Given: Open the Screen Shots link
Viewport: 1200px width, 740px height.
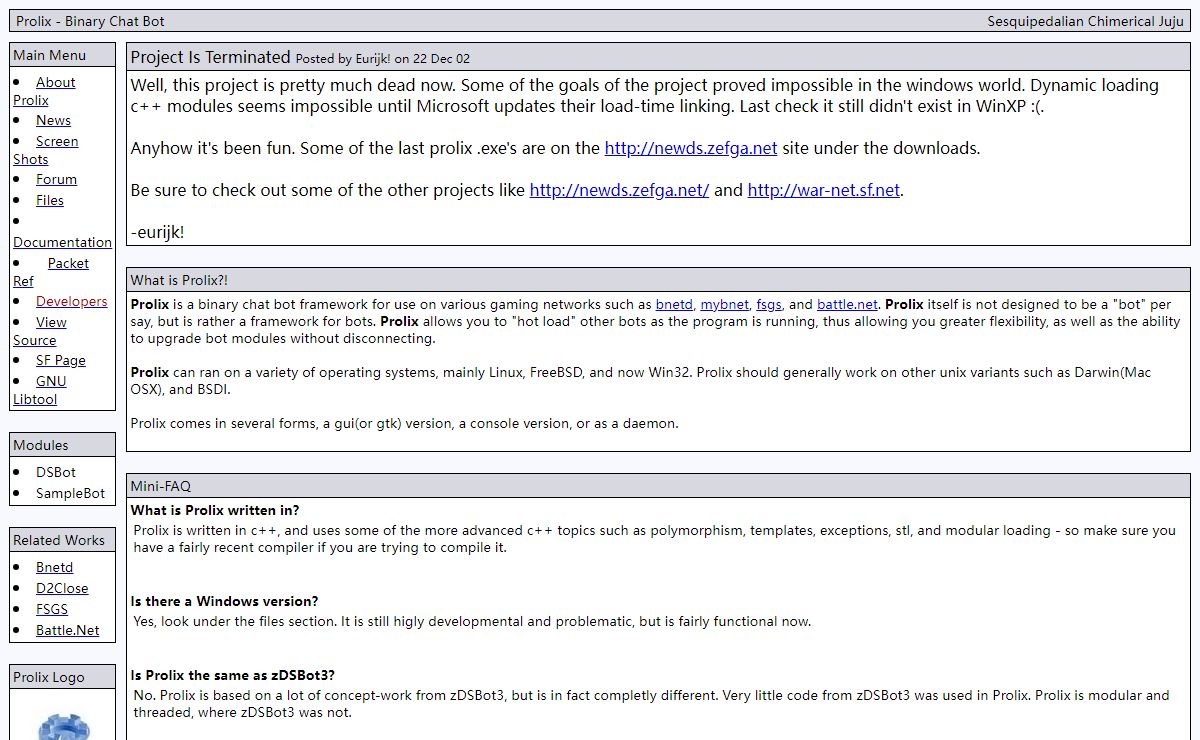Looking at the screenshot, I should pyautogui.click(x=56, y=142).
